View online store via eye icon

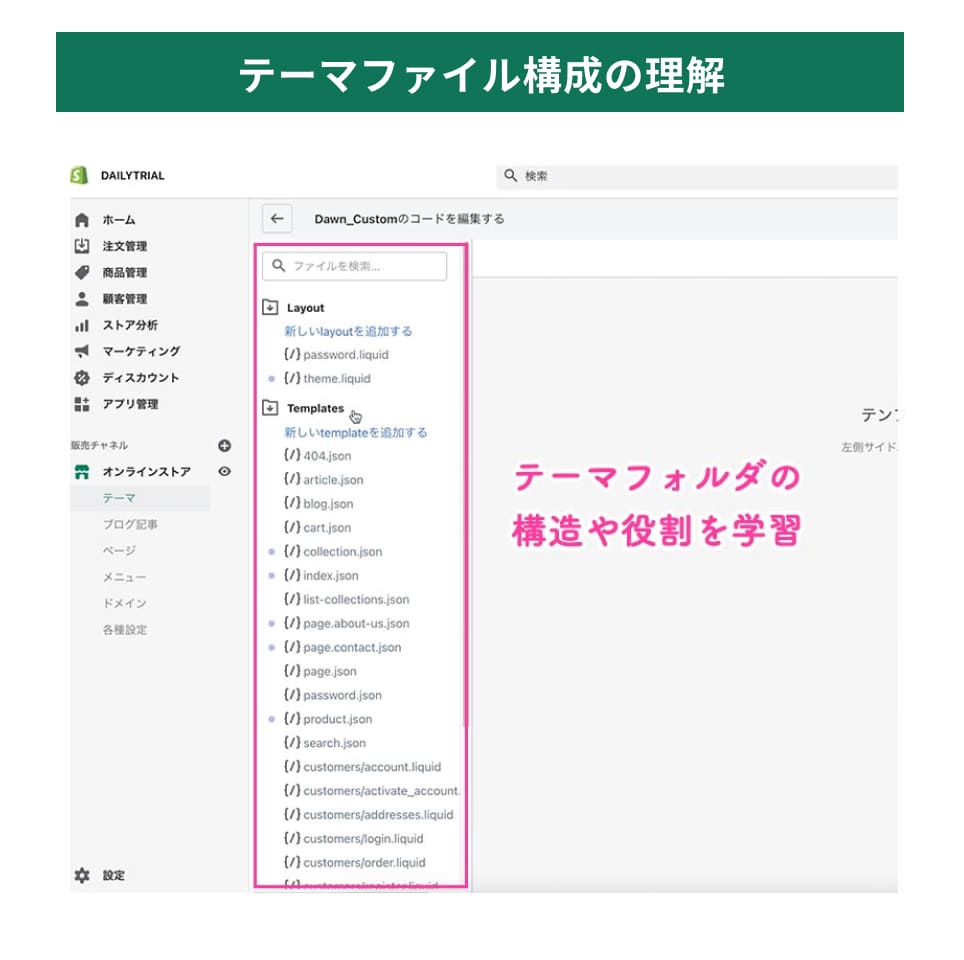coord(224,472)
